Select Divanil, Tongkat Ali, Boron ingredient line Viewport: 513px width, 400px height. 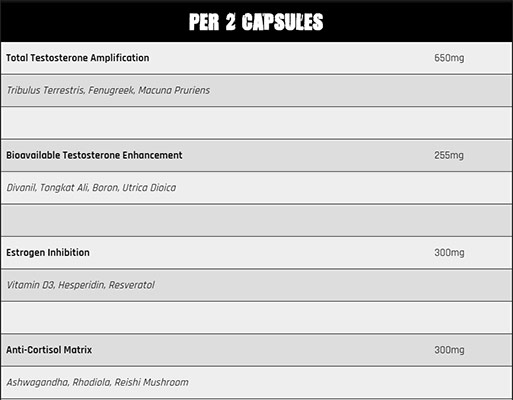pos(91,188)
